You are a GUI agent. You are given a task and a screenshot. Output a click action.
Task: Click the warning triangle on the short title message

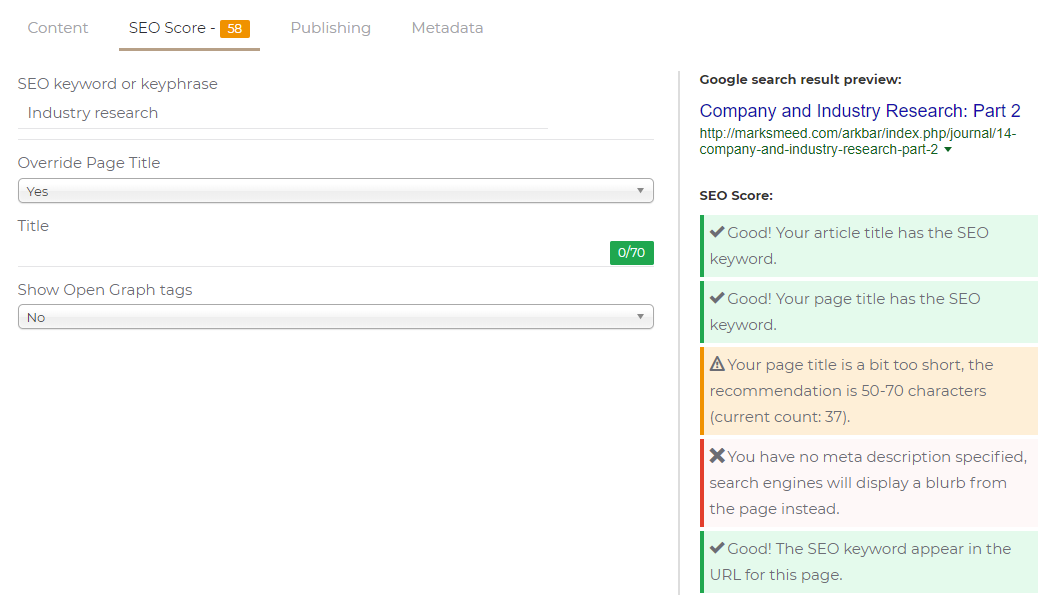tap(718, 364)
